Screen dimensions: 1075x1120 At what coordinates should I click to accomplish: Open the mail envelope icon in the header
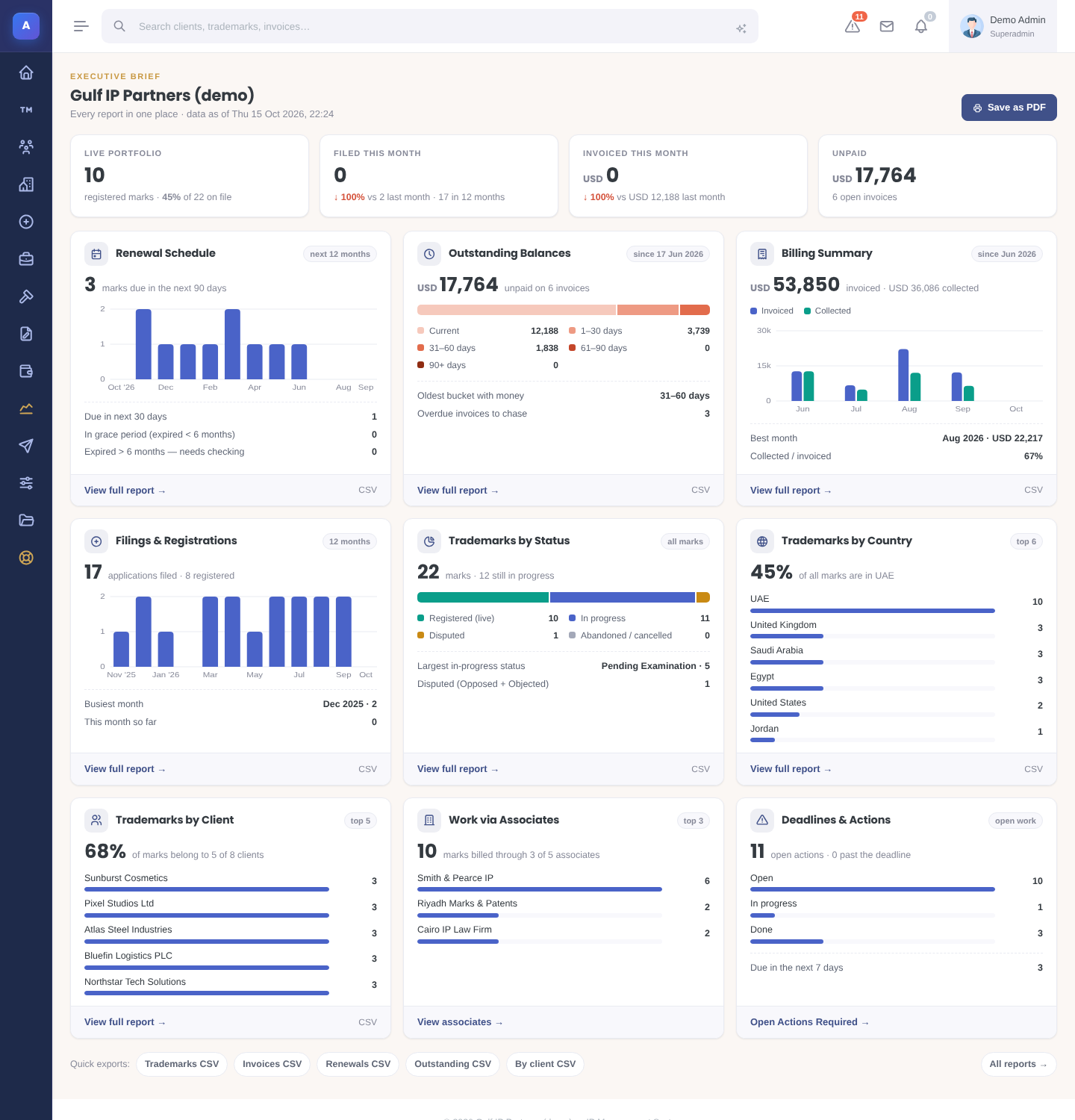coord(887,26)
